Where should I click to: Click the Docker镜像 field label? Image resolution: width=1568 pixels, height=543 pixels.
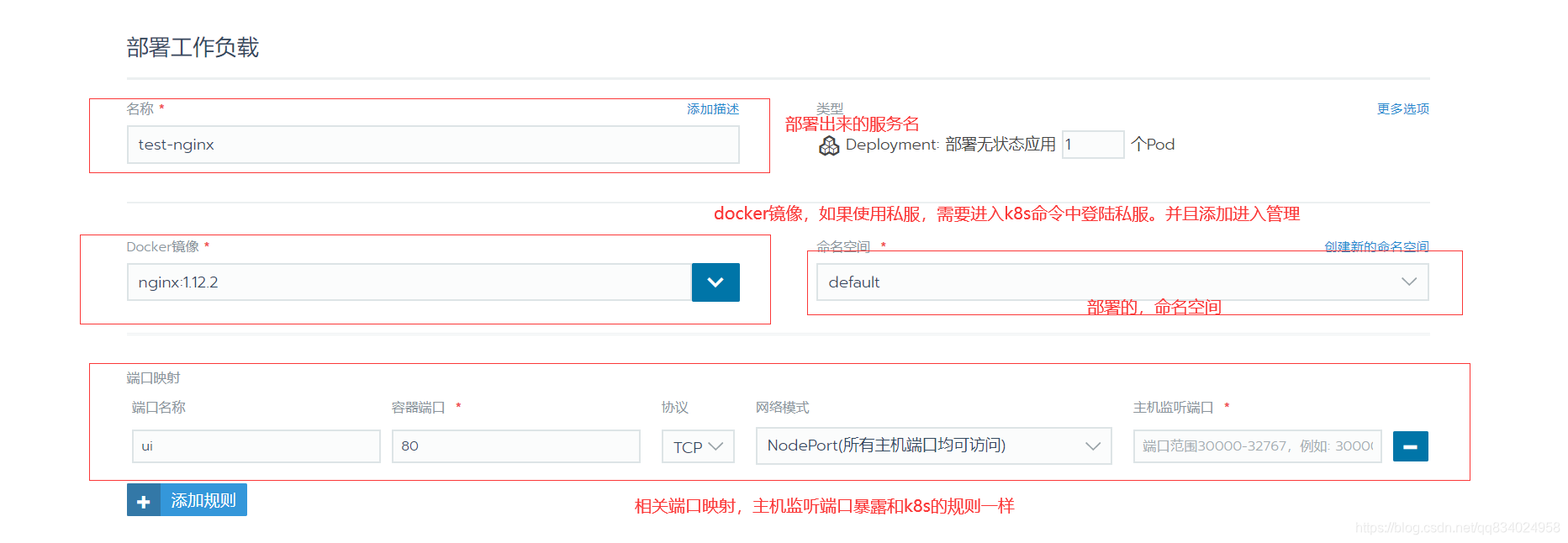tap(162, 246)
